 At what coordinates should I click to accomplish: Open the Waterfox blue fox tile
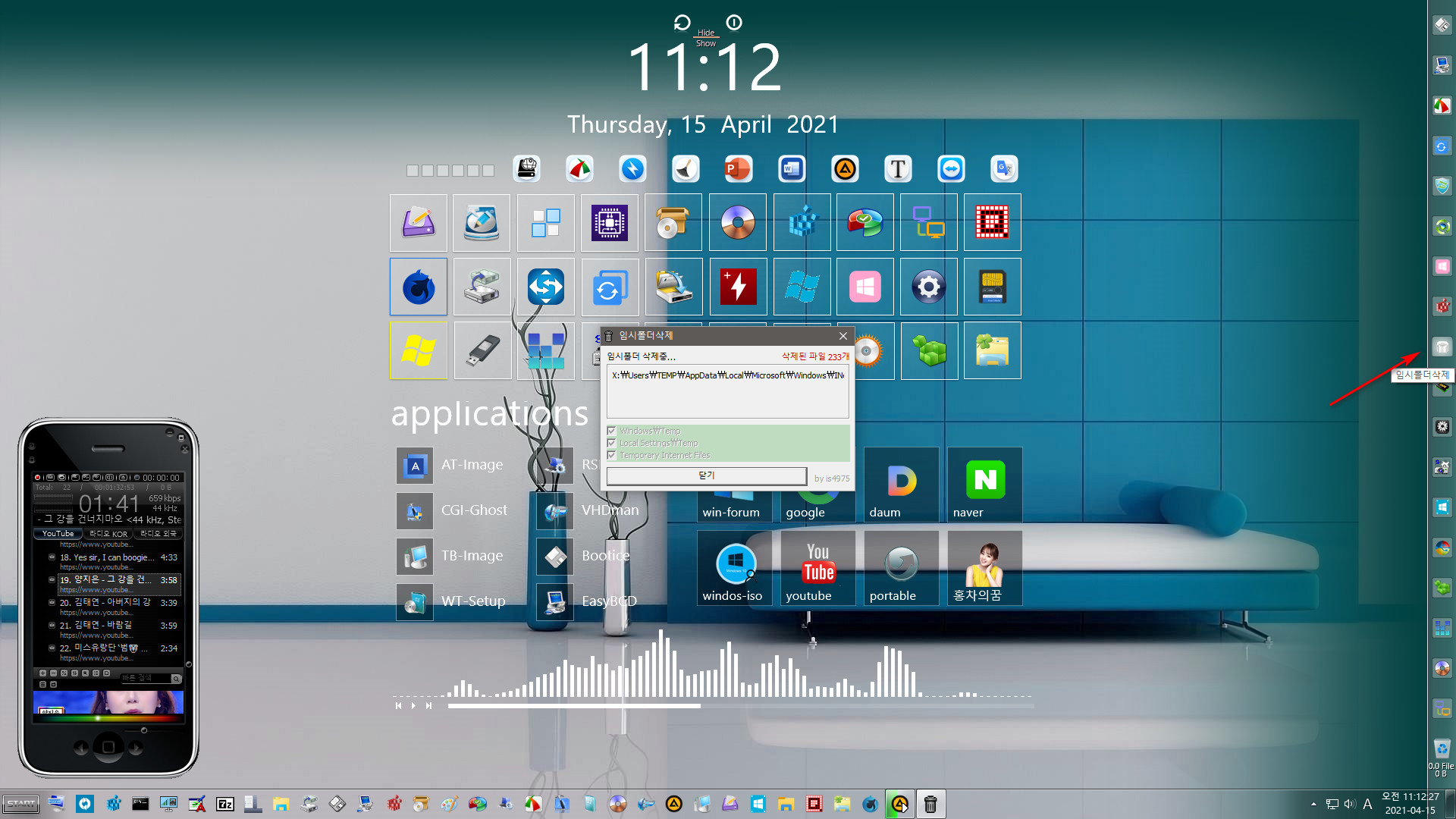coord(419,287)
